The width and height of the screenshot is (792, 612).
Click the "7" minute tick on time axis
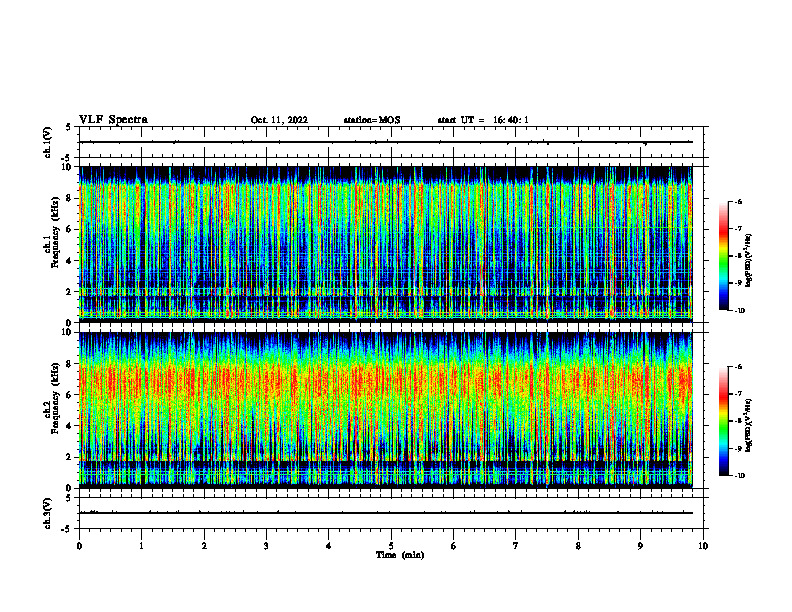click(516, 546)
